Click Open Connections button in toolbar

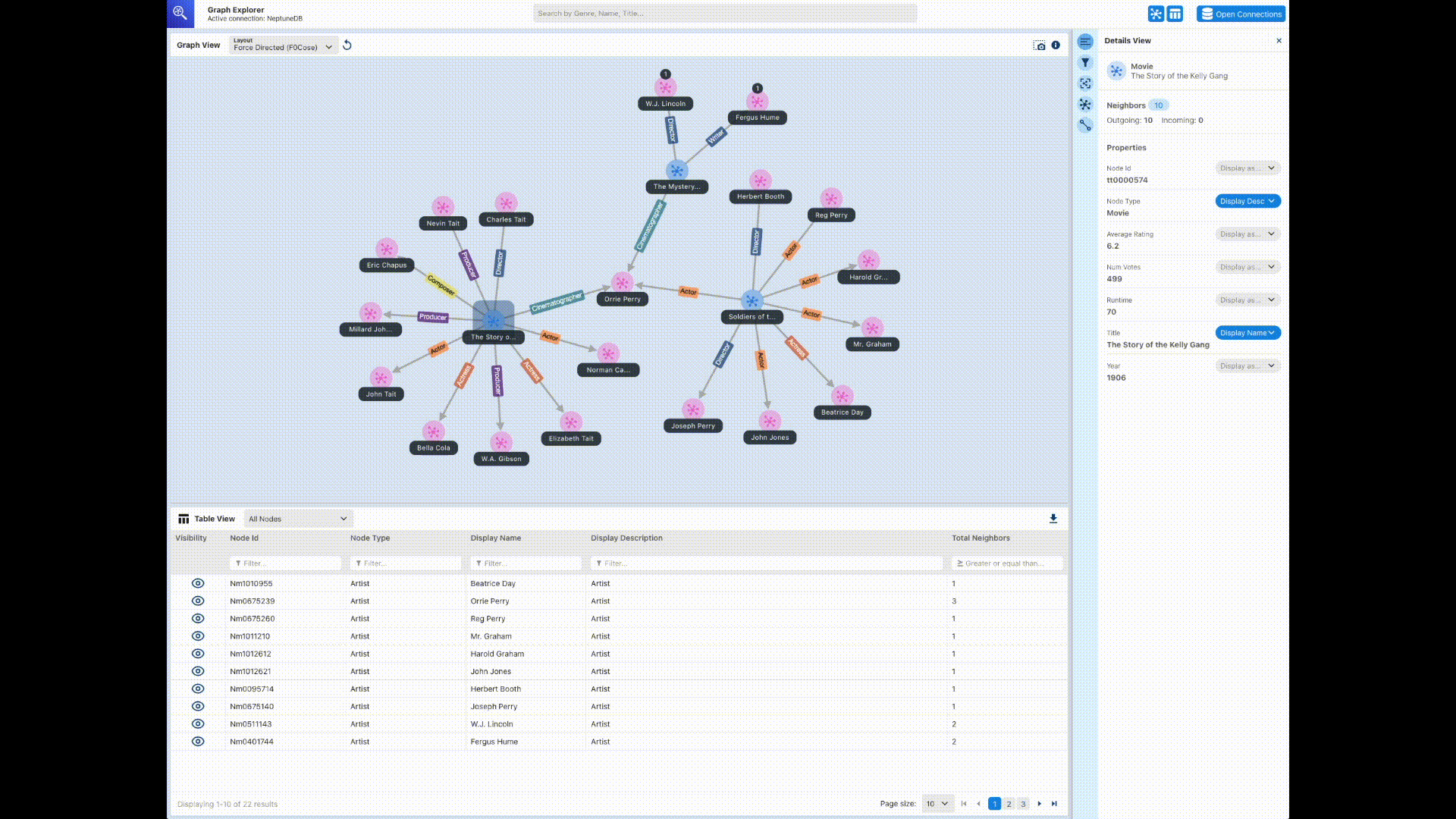tap(1240, 13)
